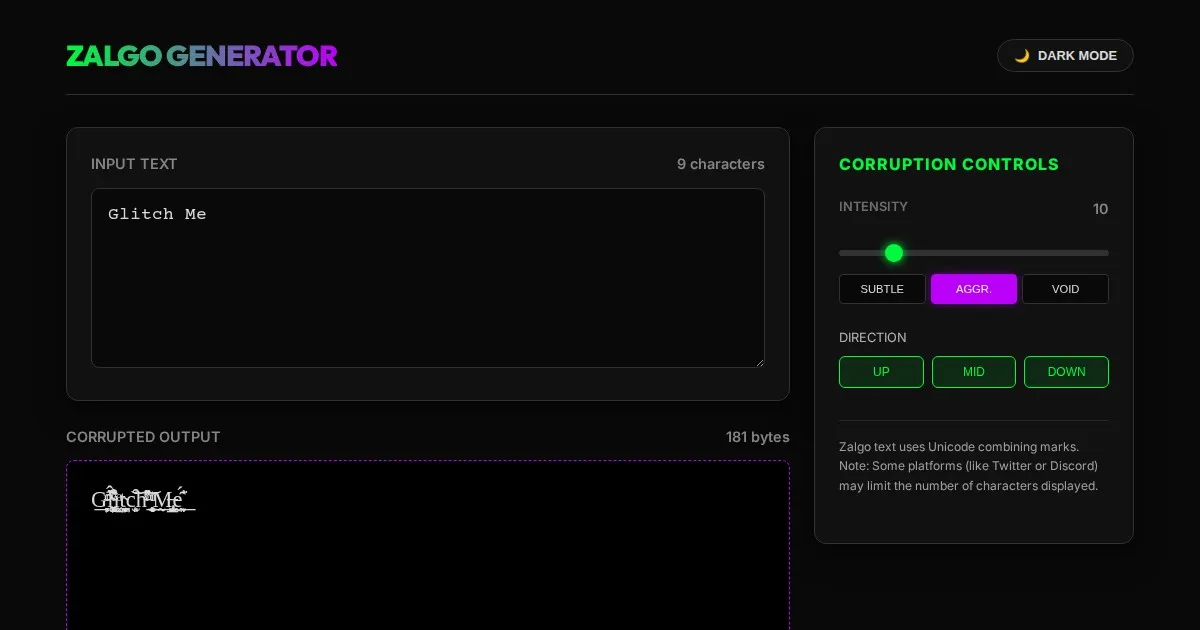Click the textarea resize handle corner
Screen dimensions: 1200x630
click(759, 362)
